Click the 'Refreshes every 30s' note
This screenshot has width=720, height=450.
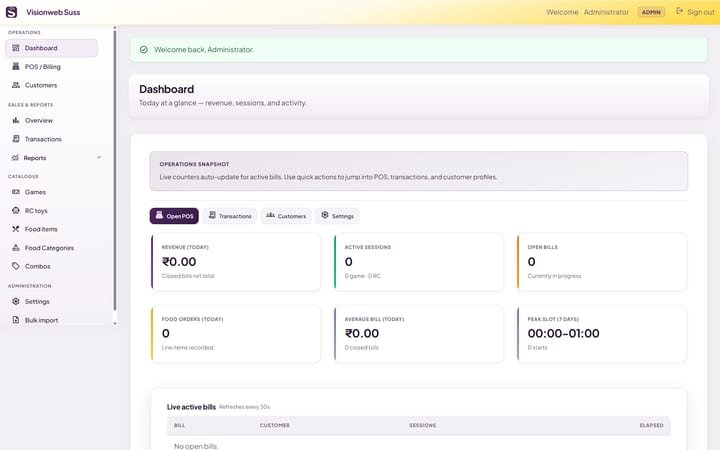pyautogui.click(x=244, y=407)
